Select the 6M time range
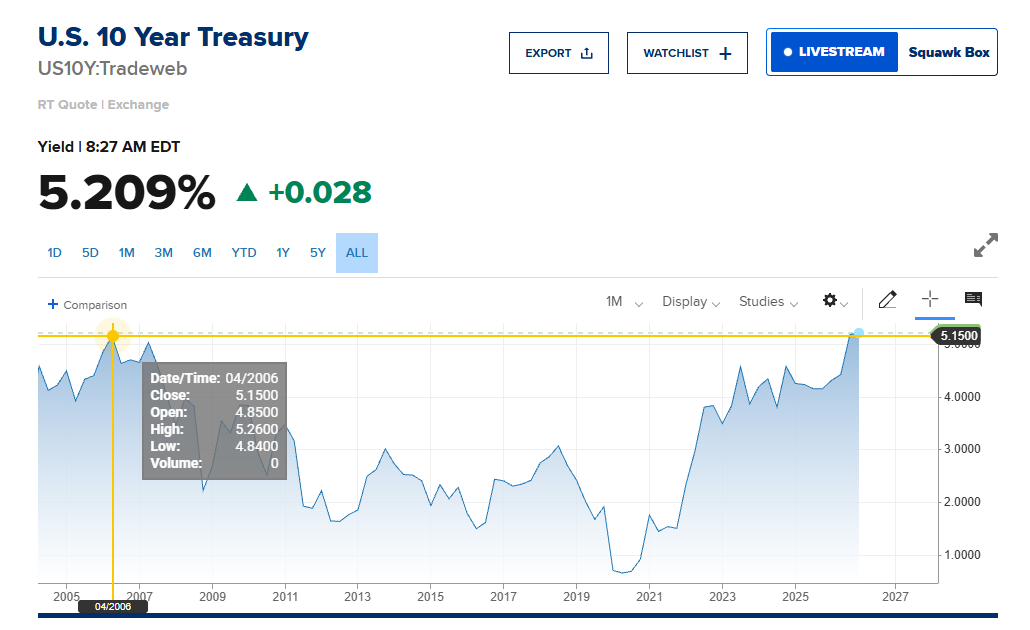Viewport: 1030px width, 630px height. [x=202, y=253]
